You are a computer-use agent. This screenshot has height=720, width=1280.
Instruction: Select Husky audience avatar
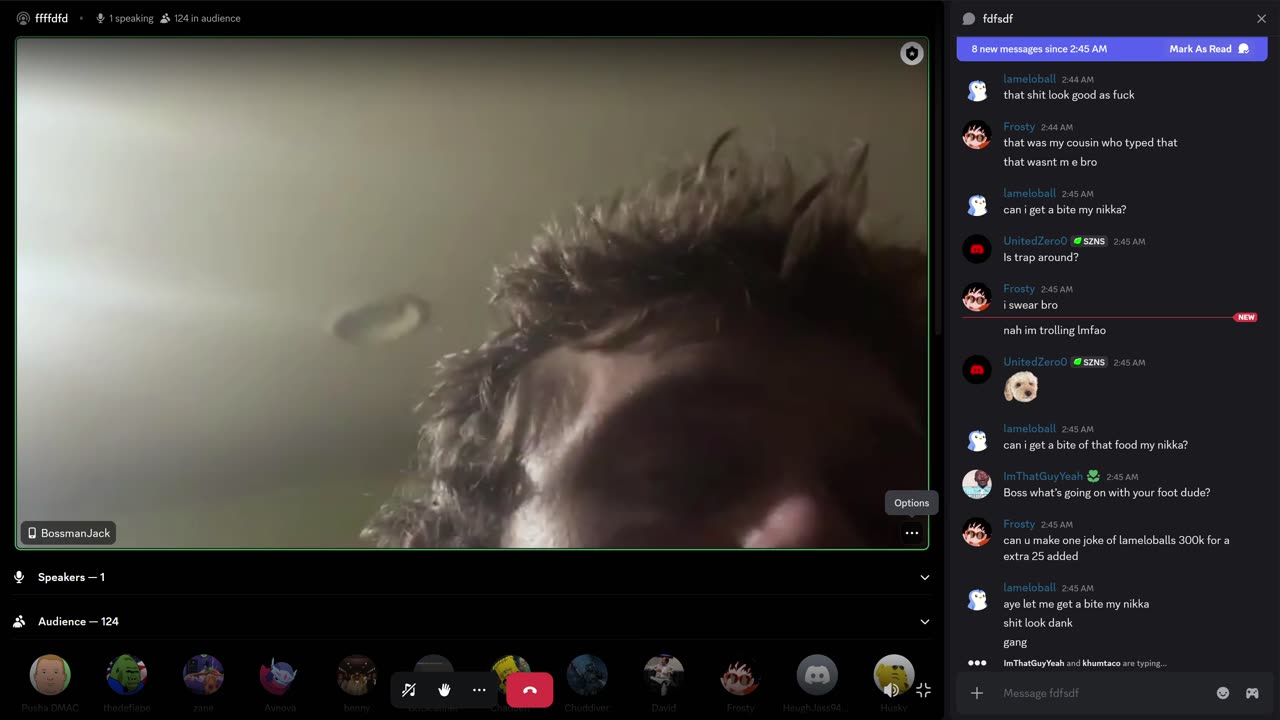click(x=894, y=675)
